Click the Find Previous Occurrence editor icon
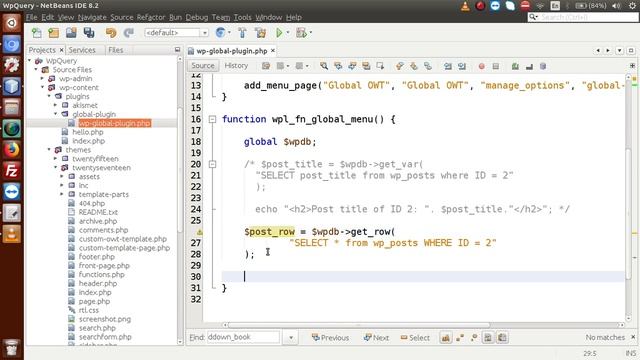The height and width of the screenshot is (360, 640). tap(338, 66)
